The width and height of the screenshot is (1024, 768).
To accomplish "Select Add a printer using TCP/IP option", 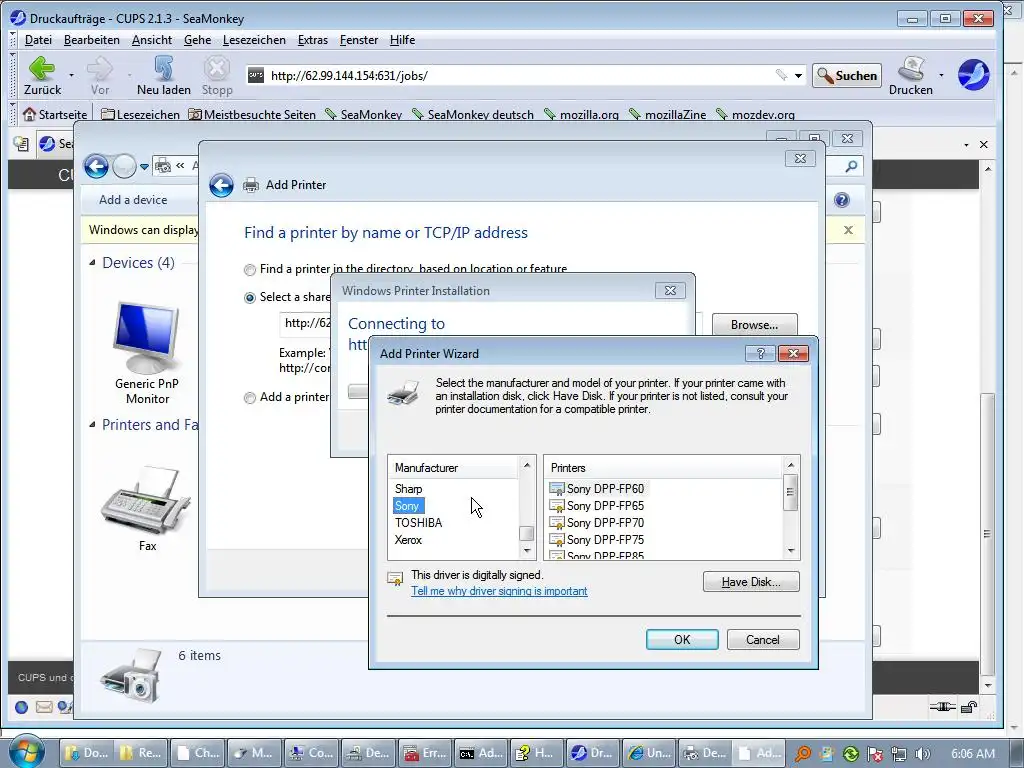I will [x=249, y=397].
